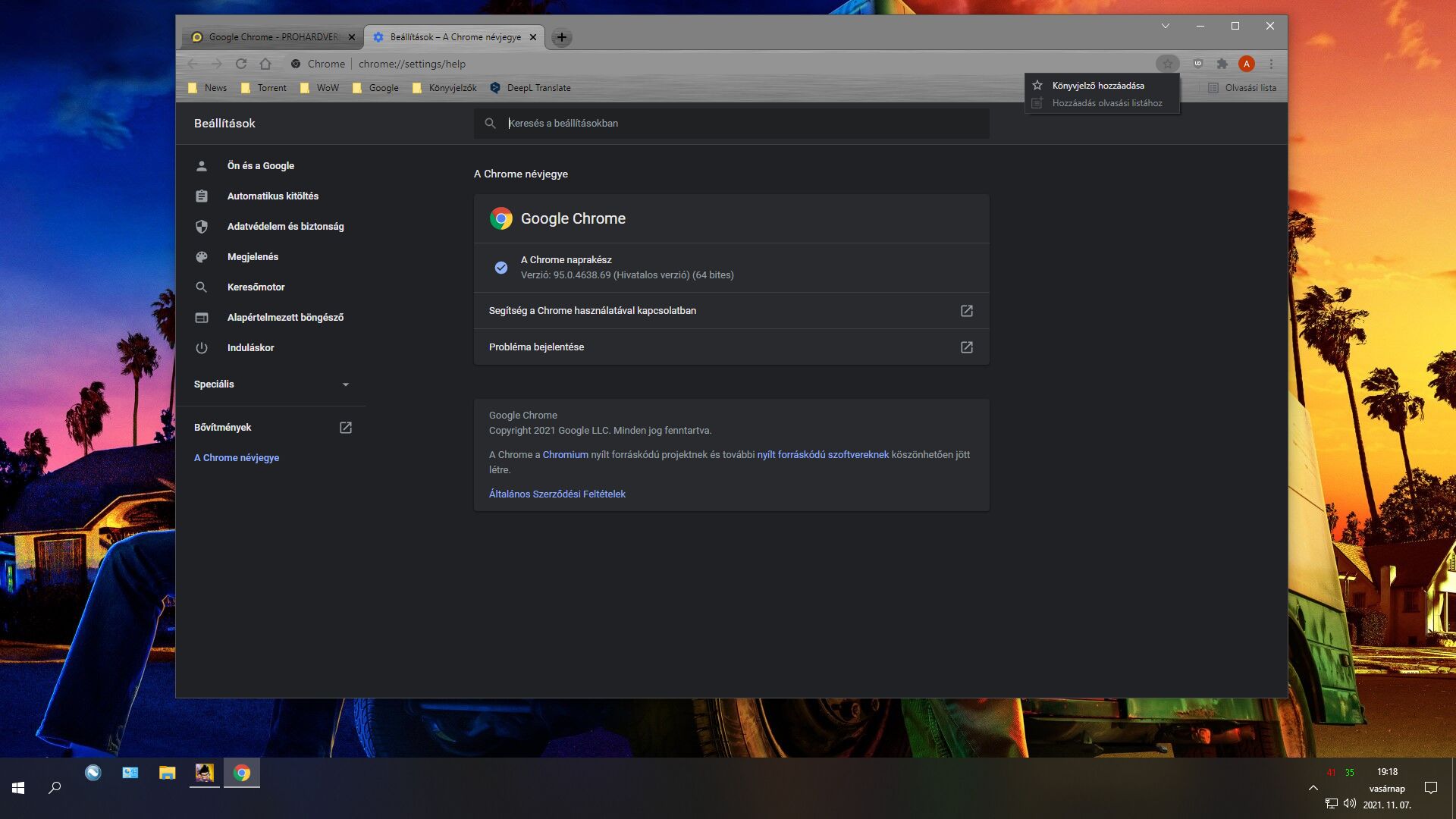Click the reload page icon
1456x819 pixels.
[x=241, y=64]
